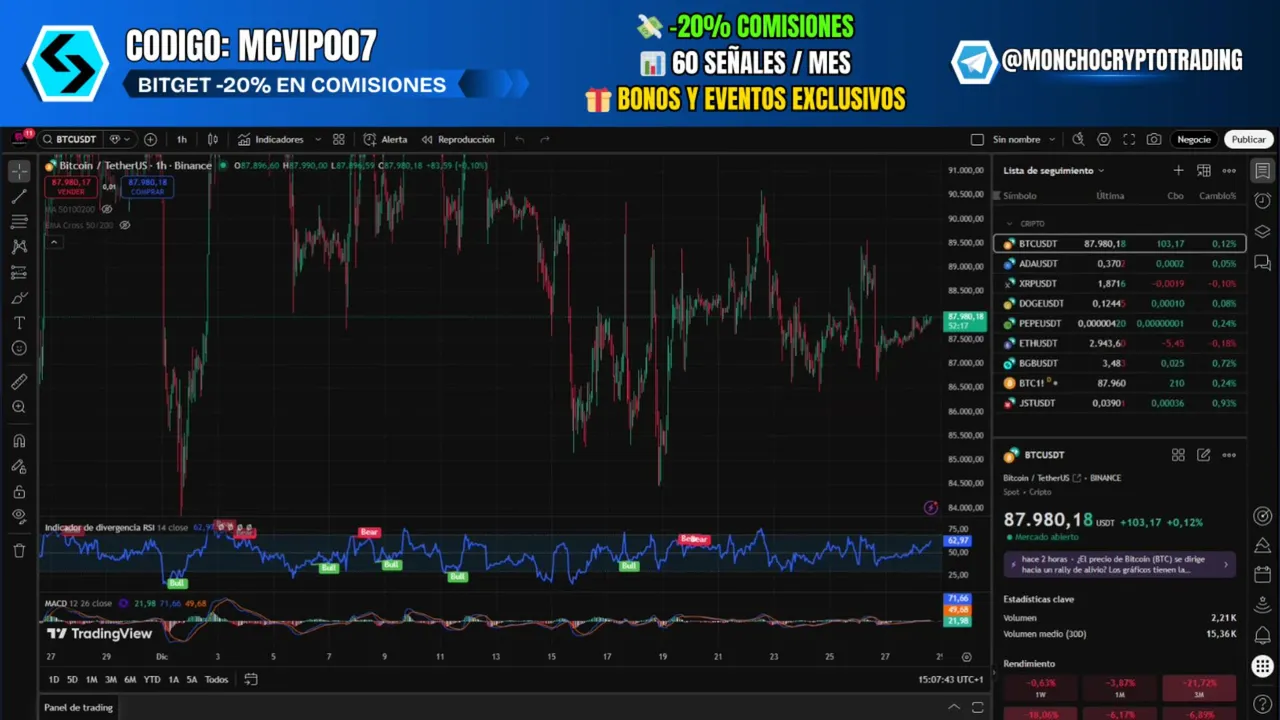Image resolution: width=1280 pixels, height=720 pixels.
Task: Select the text annotation tool
Action: click(19, 323)
